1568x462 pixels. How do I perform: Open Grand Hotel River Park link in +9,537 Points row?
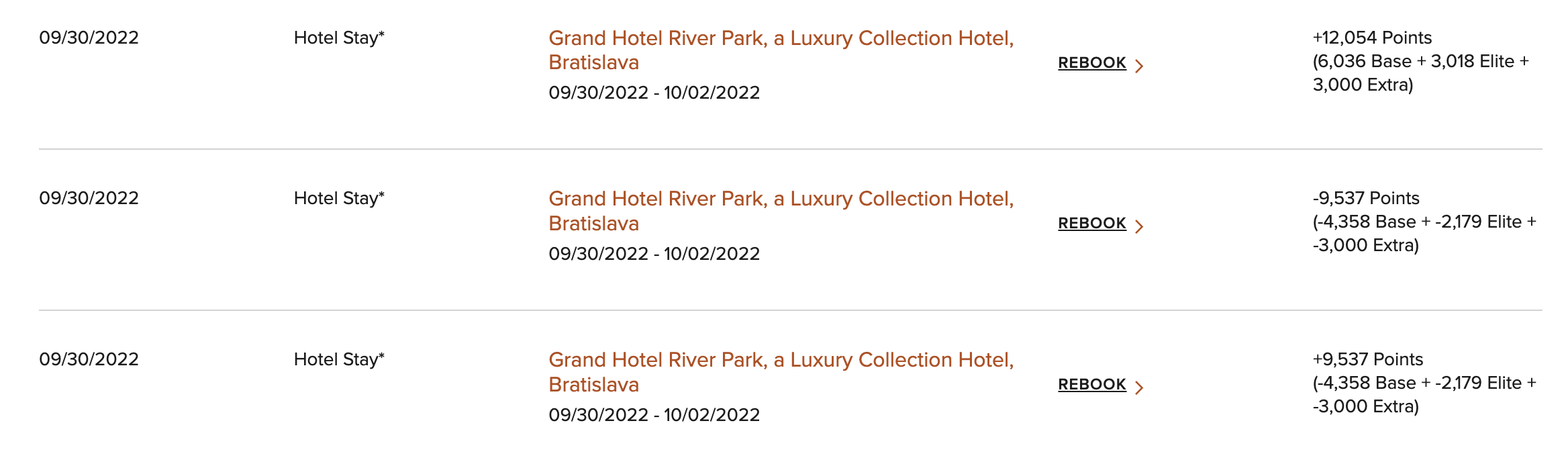pyautogui.click(x=781, y=372)
